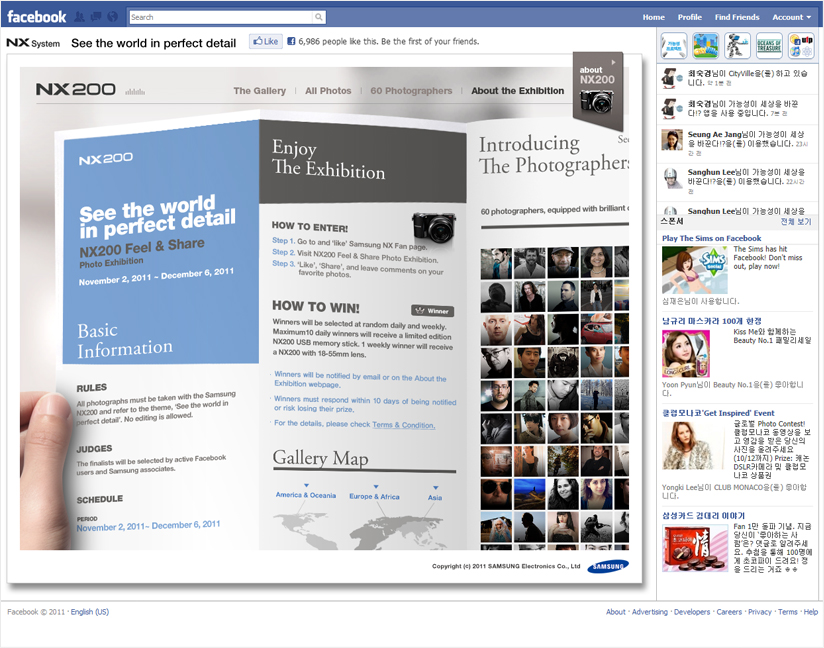Open the first Korean-text app icon
The height and width of the screenshot is (648, 824).
pyautogui.click(x=674, y=45)
